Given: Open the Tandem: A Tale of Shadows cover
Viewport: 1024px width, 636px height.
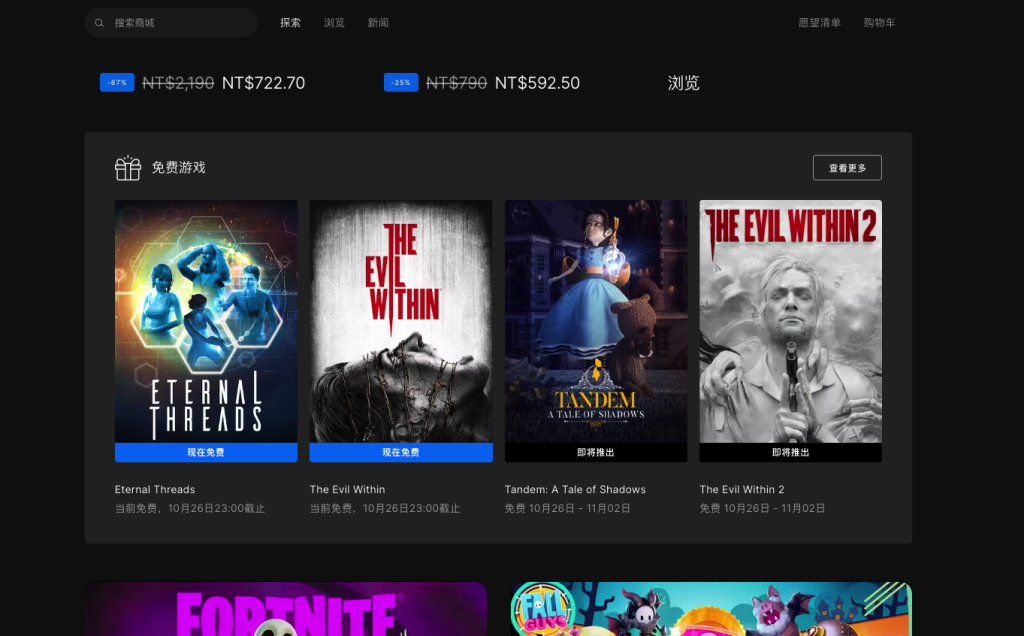Looking at the screenshot, I should pos(596,321).
